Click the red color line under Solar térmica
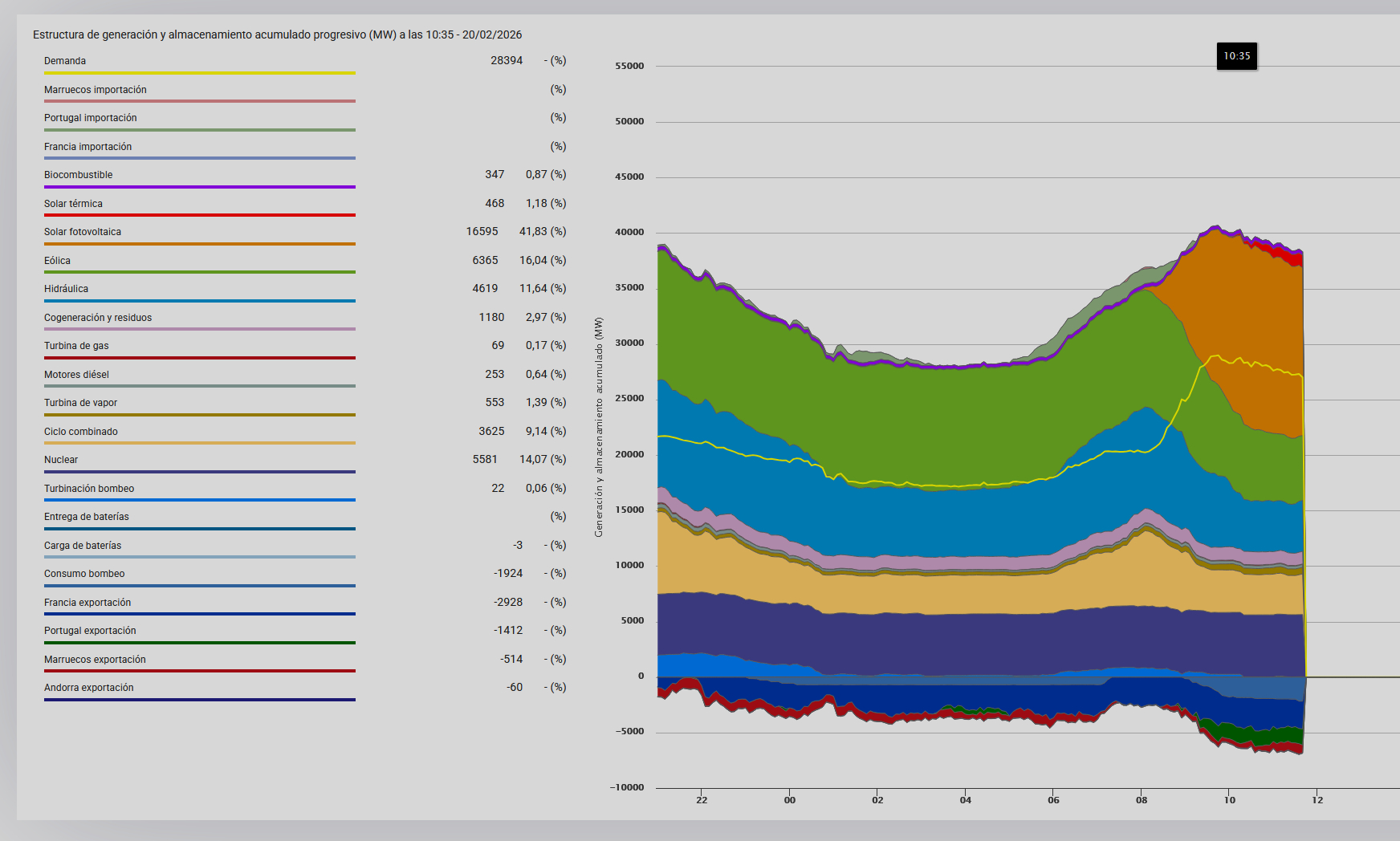This screenshot has height=841, width=1400. (x=199, y=215)
